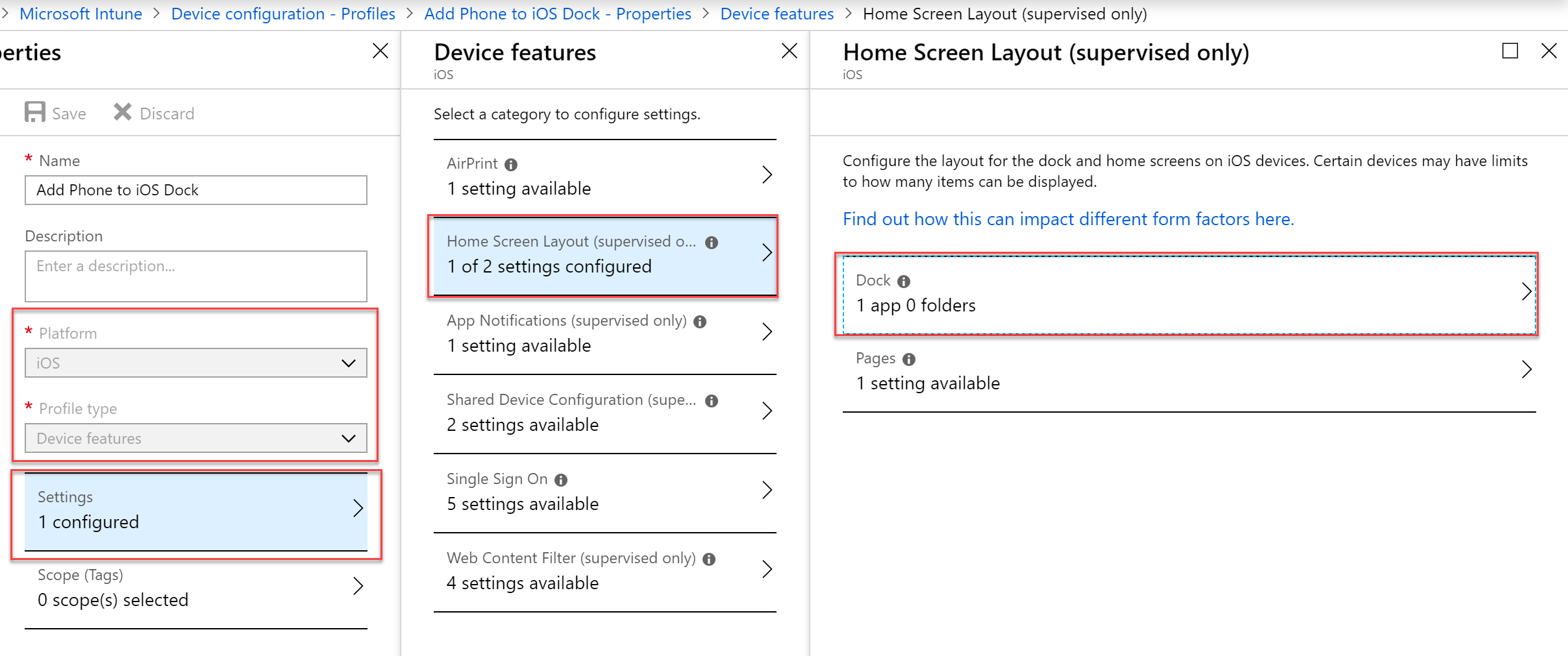Maximize the Home Screen Layout blade
The width and height of the screenshot is (1568, 656).
pos(1510,51)
